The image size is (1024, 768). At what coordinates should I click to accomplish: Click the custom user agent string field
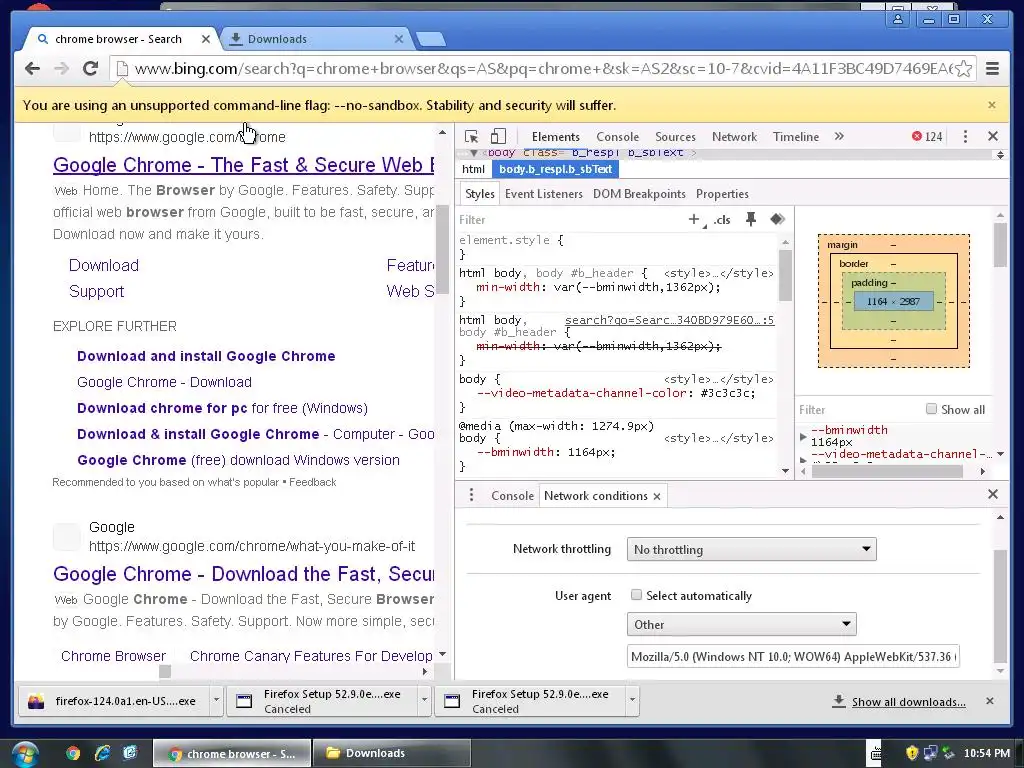click(x=793, y=656)
